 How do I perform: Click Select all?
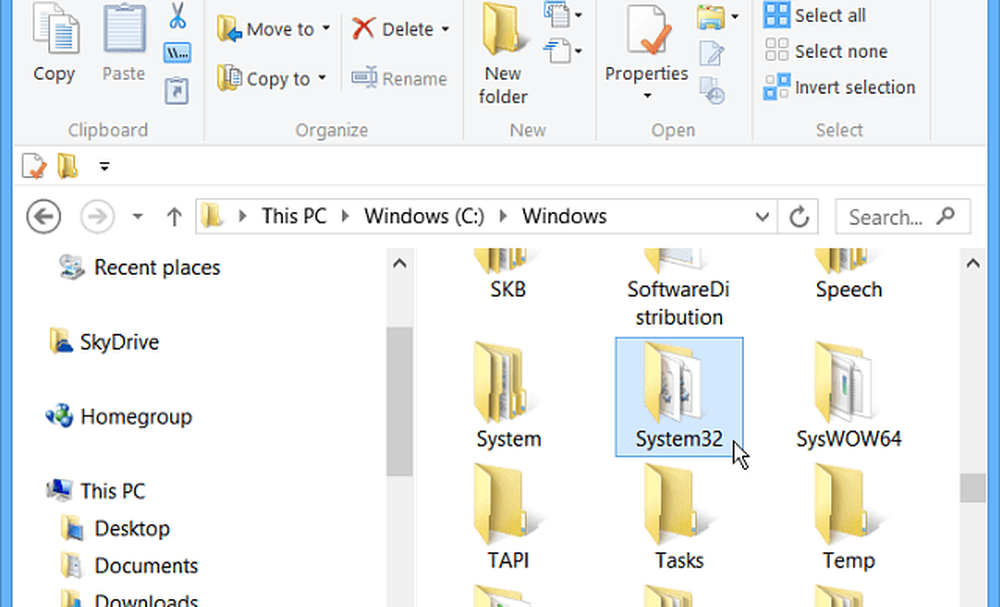(x=815, y=15)
